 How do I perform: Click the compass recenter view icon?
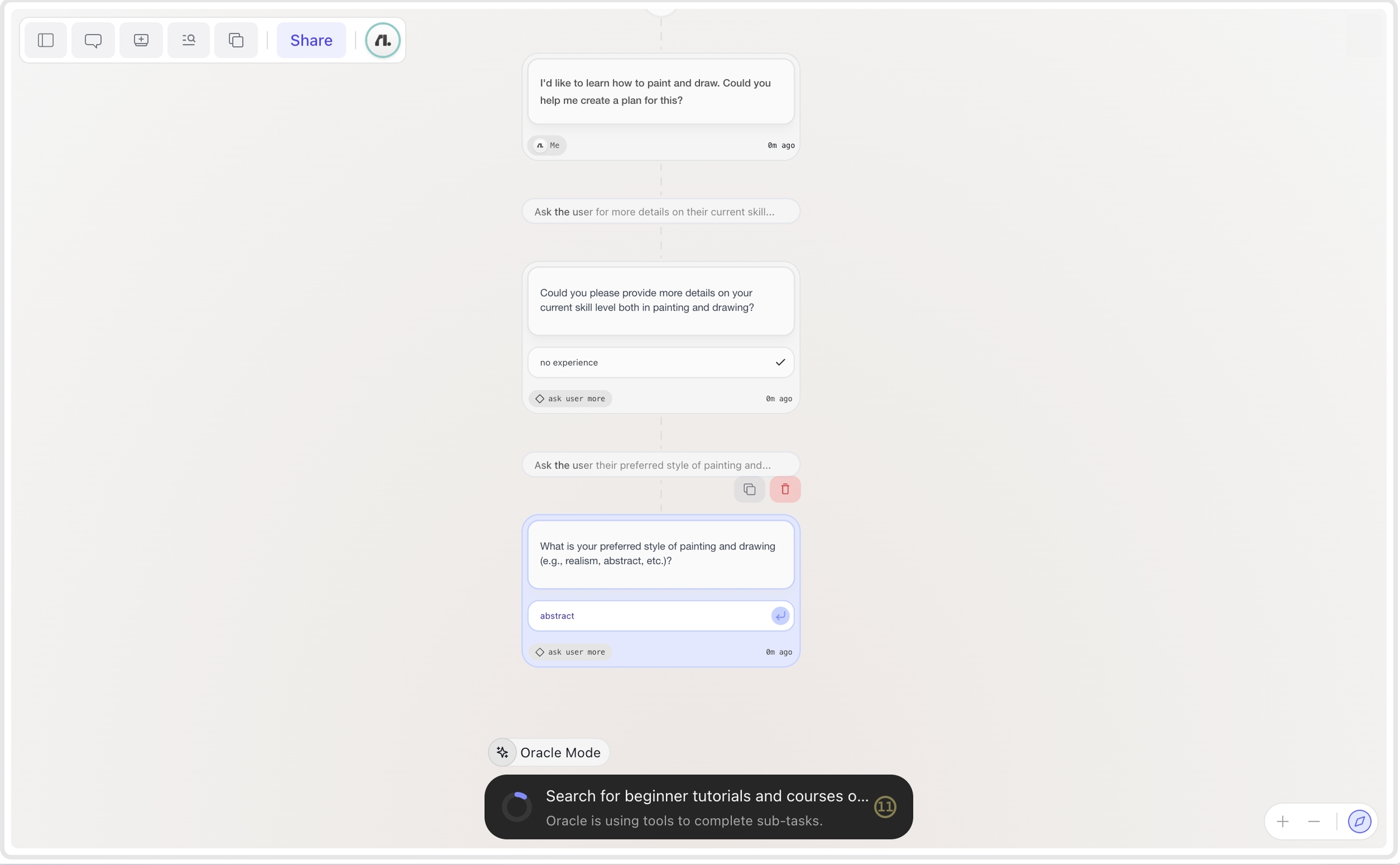(1359, 822)
